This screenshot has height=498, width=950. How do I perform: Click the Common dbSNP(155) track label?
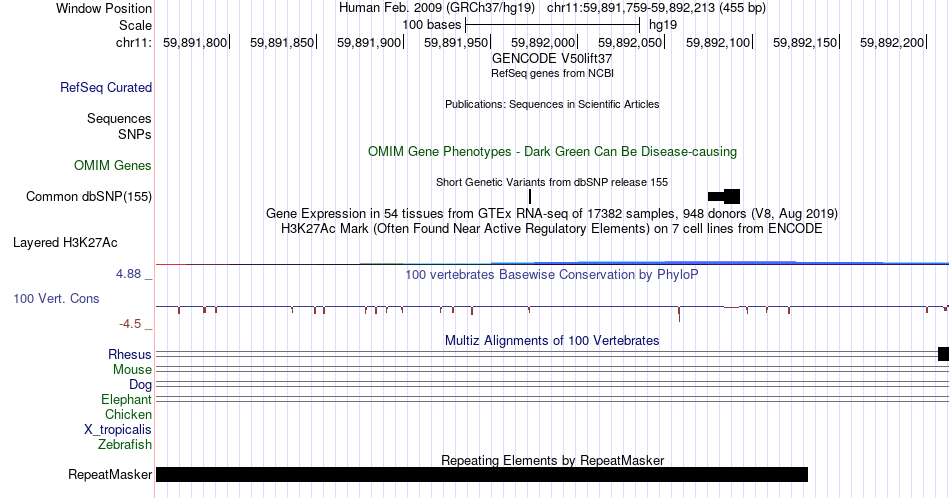click(89, 196)
